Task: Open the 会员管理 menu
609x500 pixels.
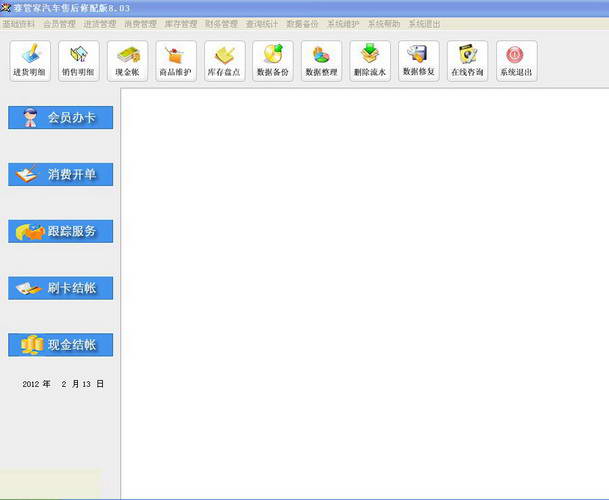Action: [x=59, y=24]
